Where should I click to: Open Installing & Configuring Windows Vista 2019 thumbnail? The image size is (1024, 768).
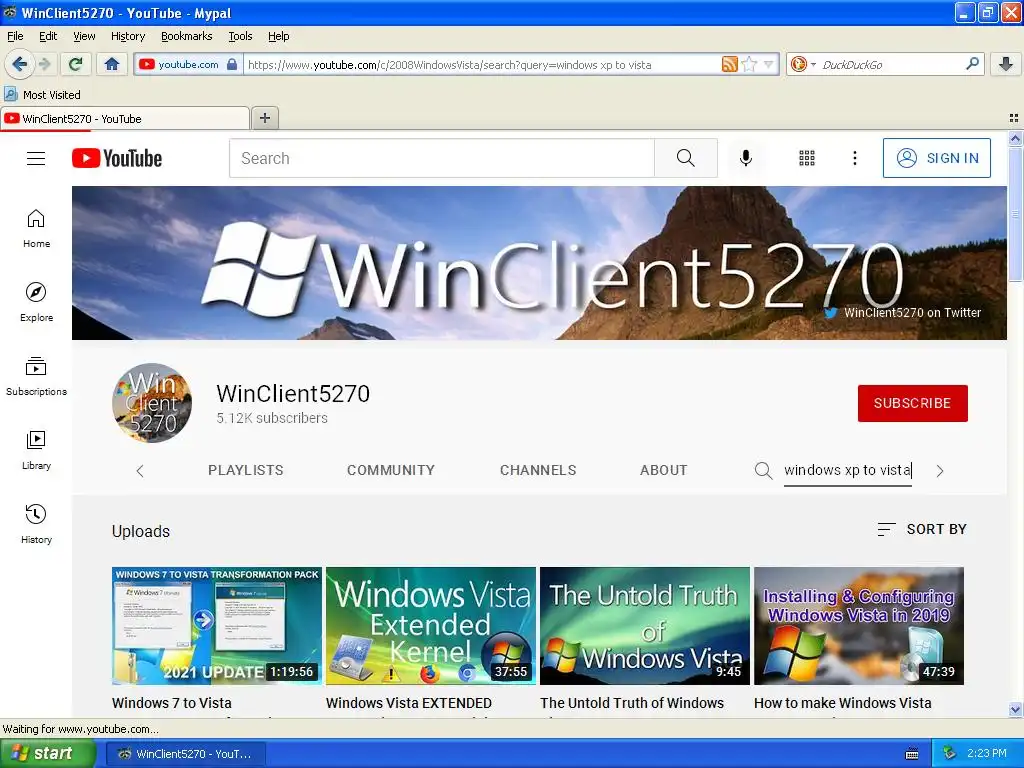859,626
